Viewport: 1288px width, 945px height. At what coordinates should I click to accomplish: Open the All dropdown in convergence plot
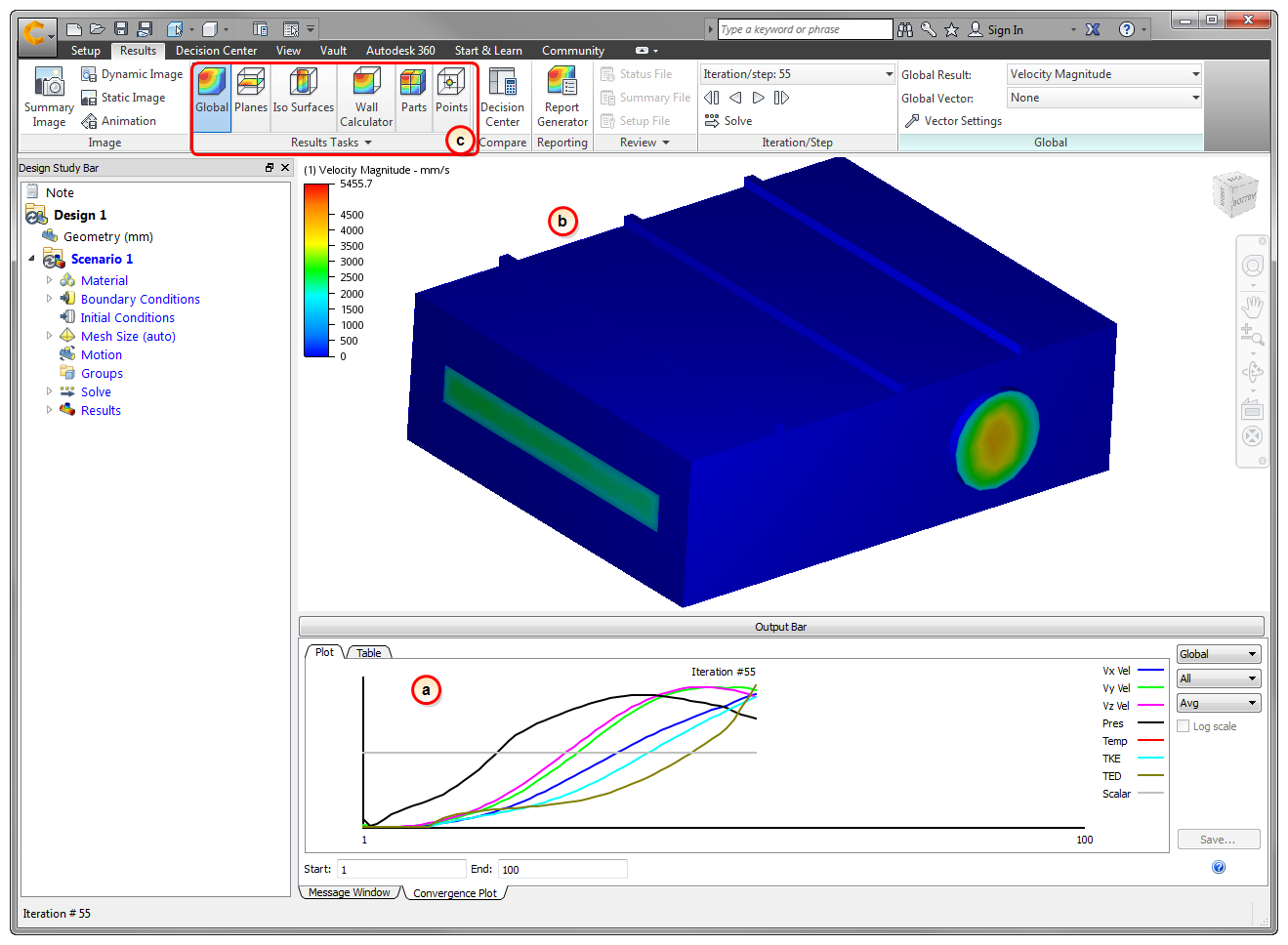pyautogui.click(x=1219, y=678)
